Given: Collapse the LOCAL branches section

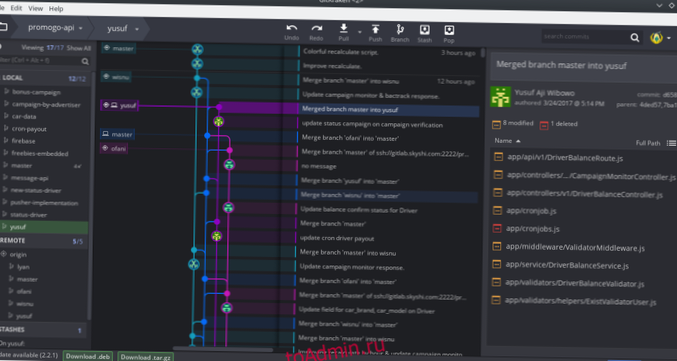Looking at the screenshot, I should tap(13, 78).
